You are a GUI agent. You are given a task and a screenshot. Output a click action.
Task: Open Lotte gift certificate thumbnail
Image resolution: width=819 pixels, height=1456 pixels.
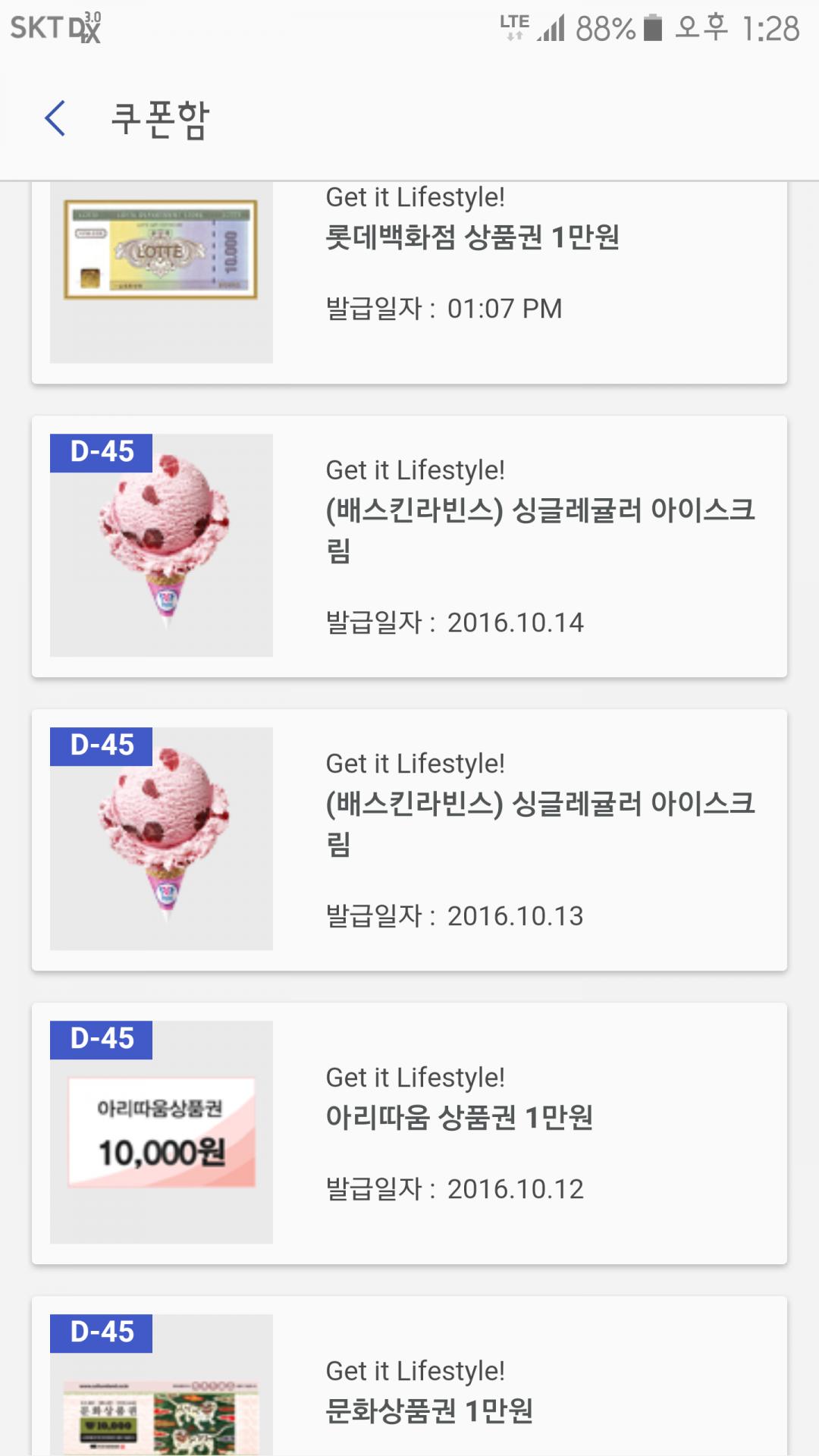point(161,250)
